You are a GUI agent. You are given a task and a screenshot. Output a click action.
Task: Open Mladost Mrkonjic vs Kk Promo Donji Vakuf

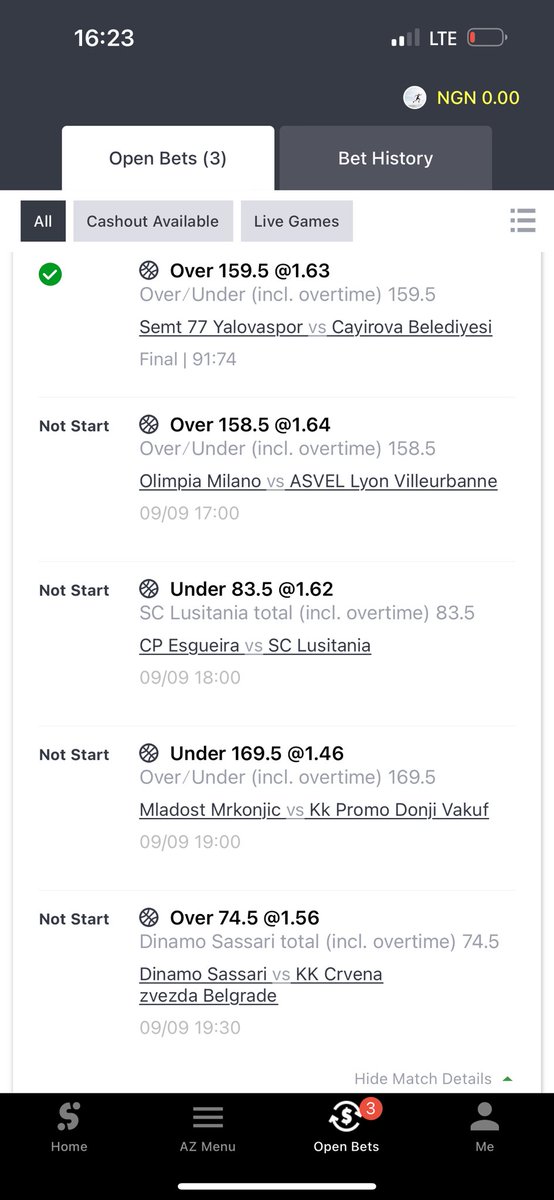(x=314, y=809)
